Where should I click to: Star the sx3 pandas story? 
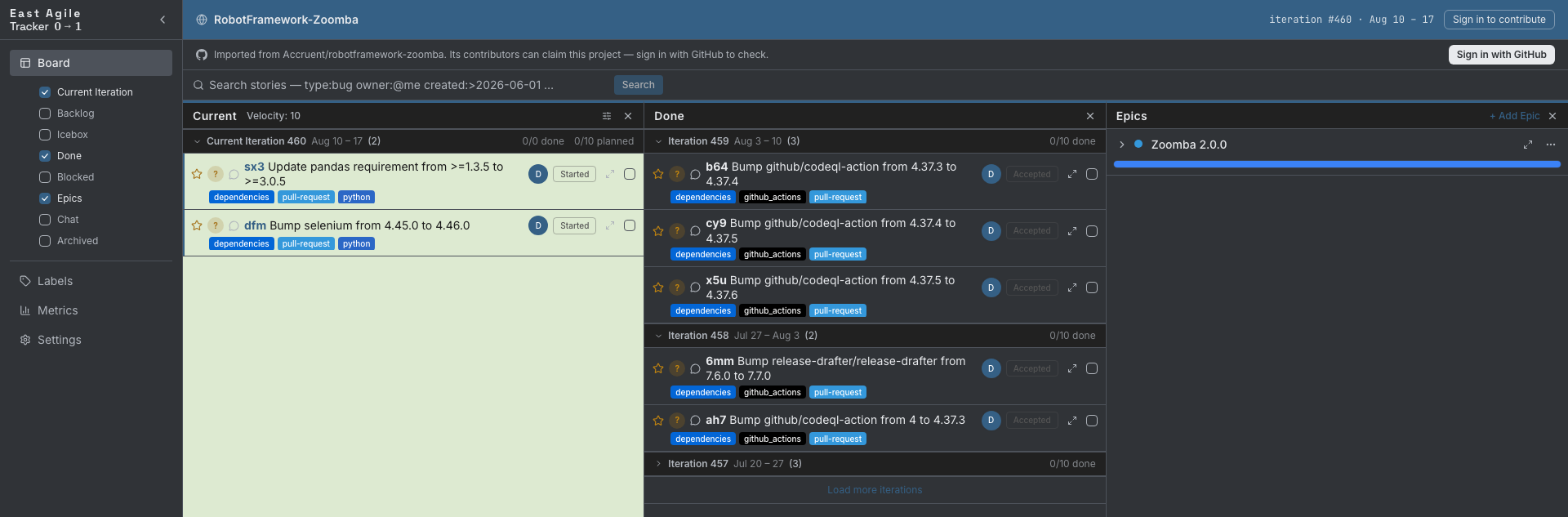tap(197, 174)
